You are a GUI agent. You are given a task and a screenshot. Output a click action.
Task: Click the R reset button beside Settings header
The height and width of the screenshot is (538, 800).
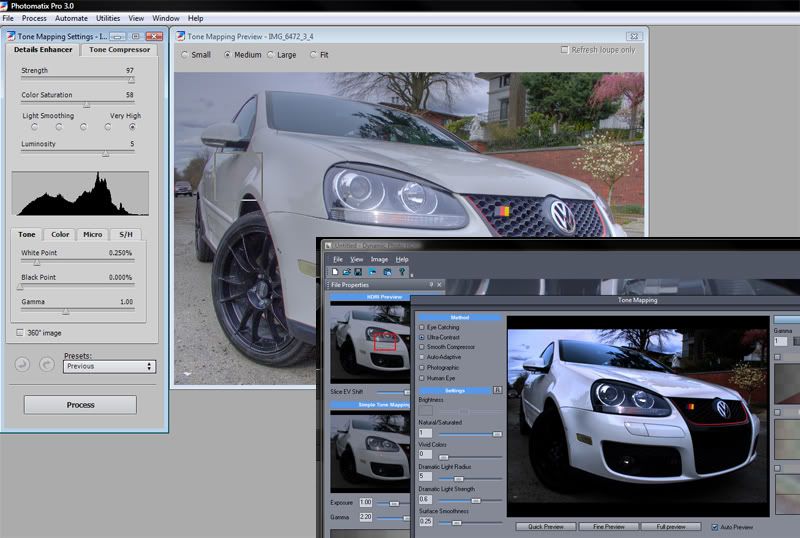coord(497,390)
